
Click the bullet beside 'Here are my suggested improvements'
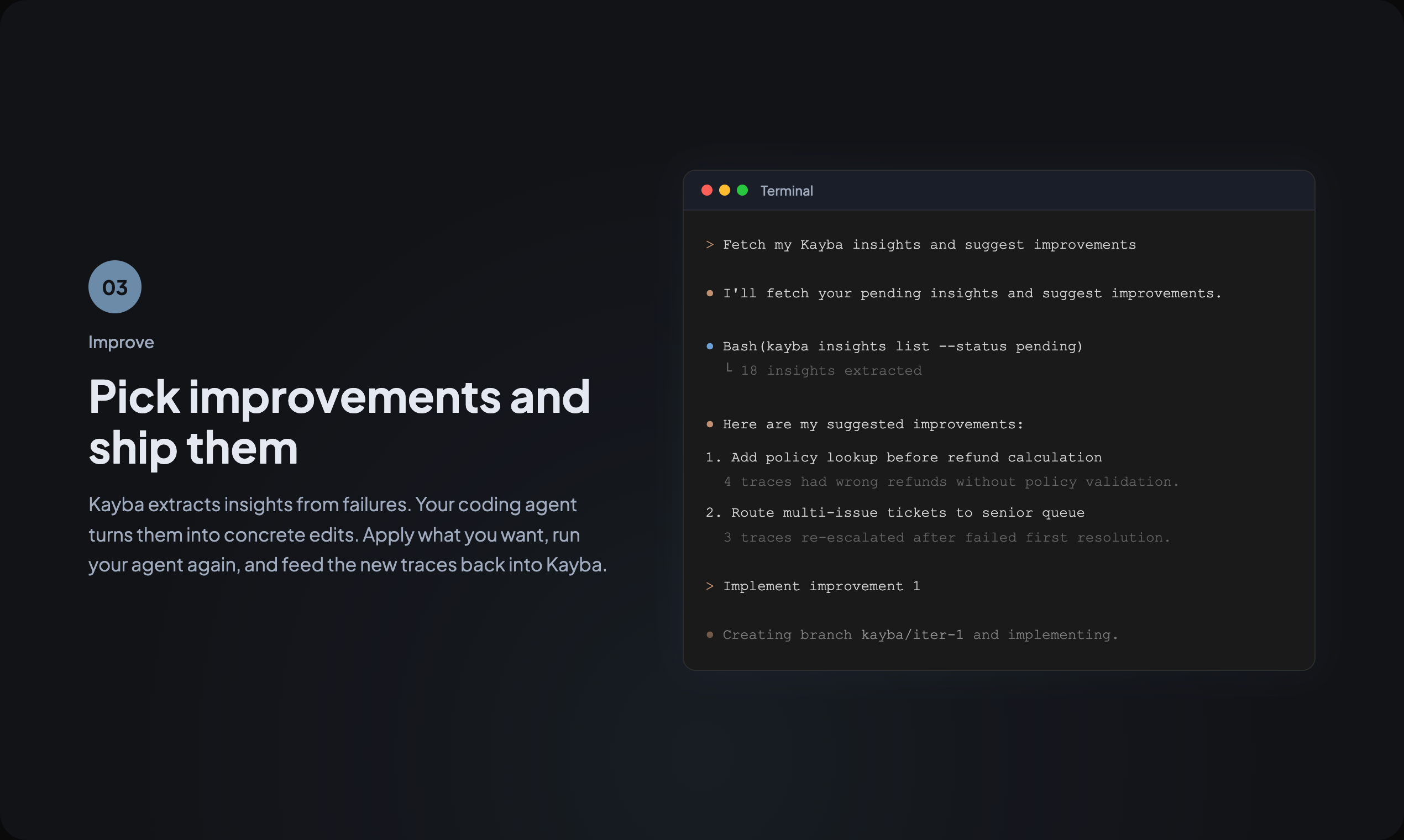point(709,424)
